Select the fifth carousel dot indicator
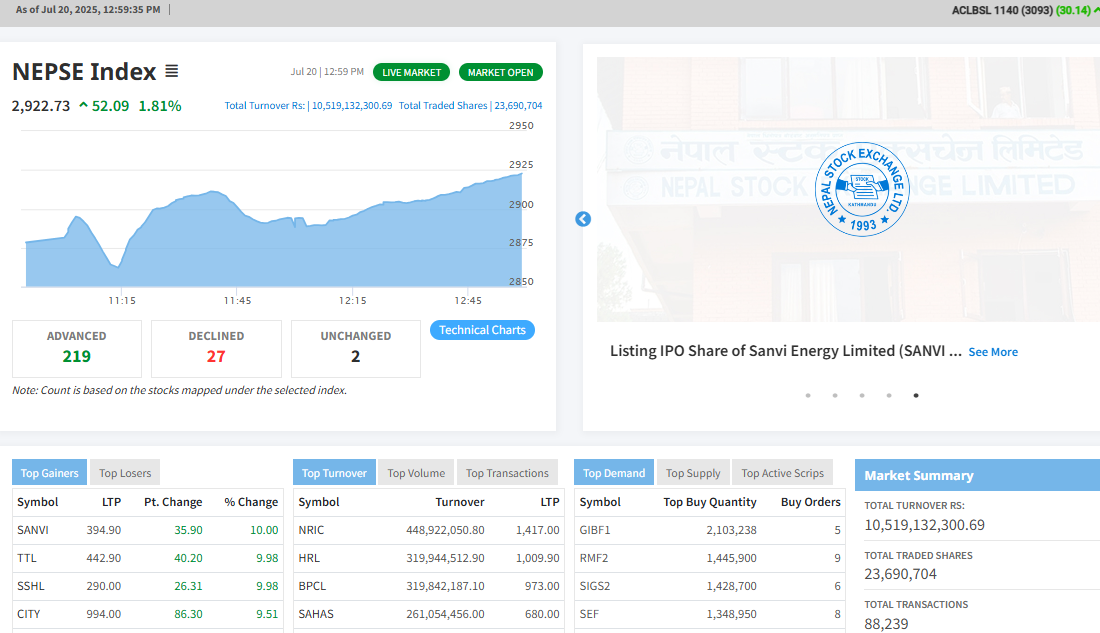Image resolution: width=1100 pixels, height=633 pixels. click(x=916, y=395)
